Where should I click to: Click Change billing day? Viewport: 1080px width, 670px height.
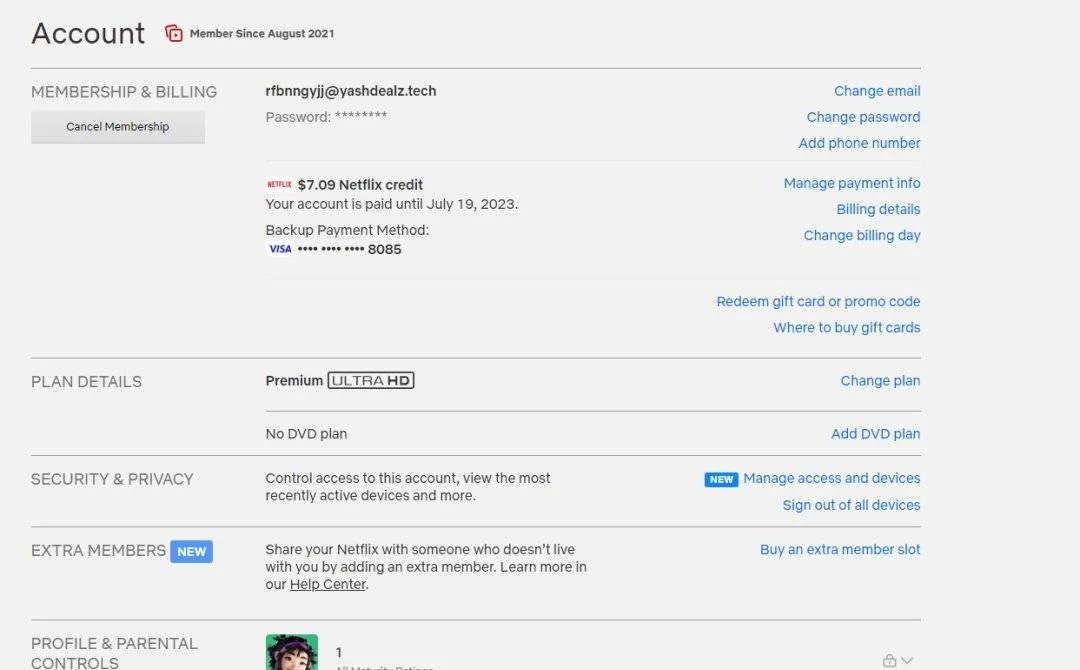point(862,235)
